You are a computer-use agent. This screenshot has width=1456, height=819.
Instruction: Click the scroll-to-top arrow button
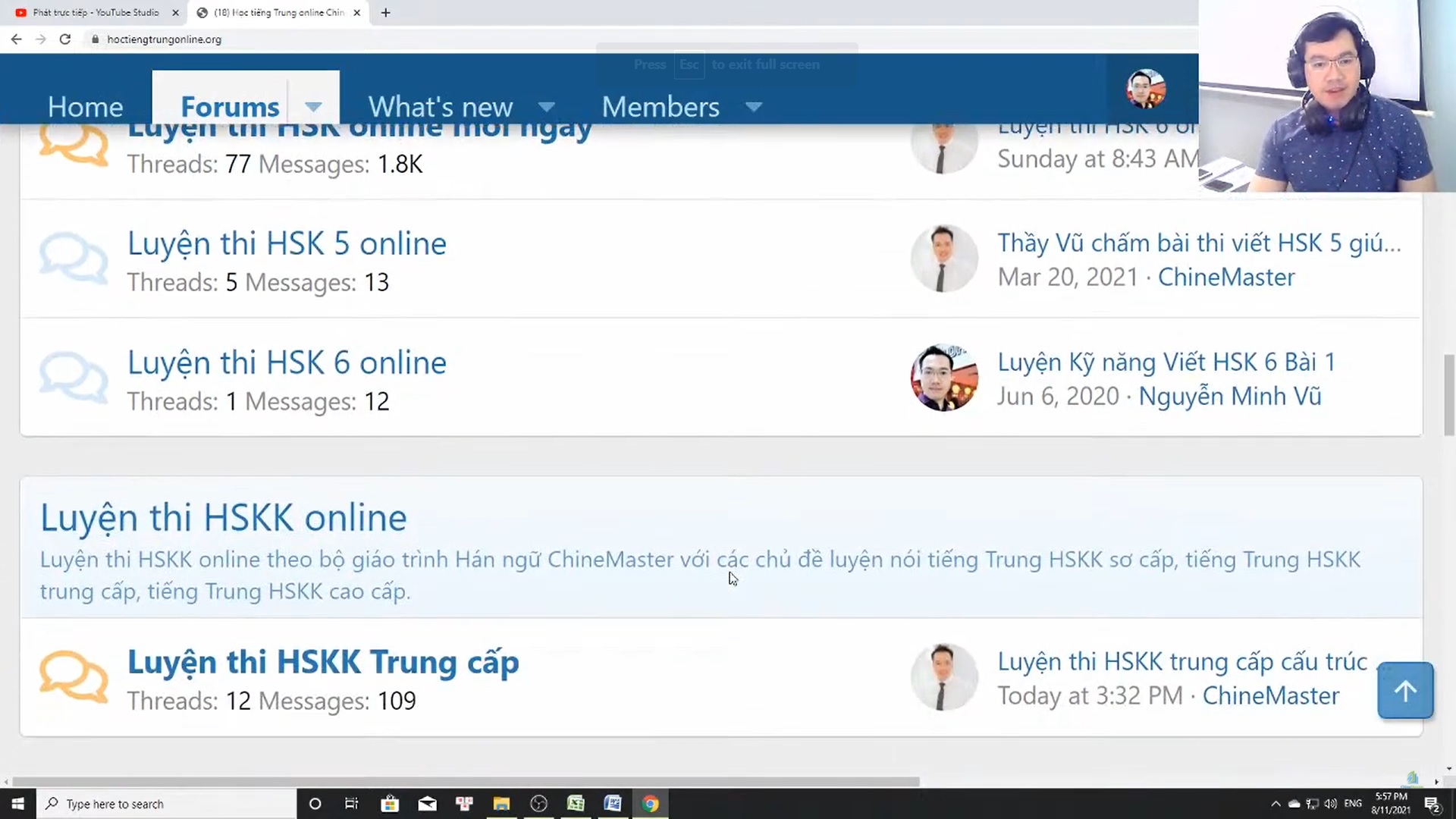[x=1404, y=690]
